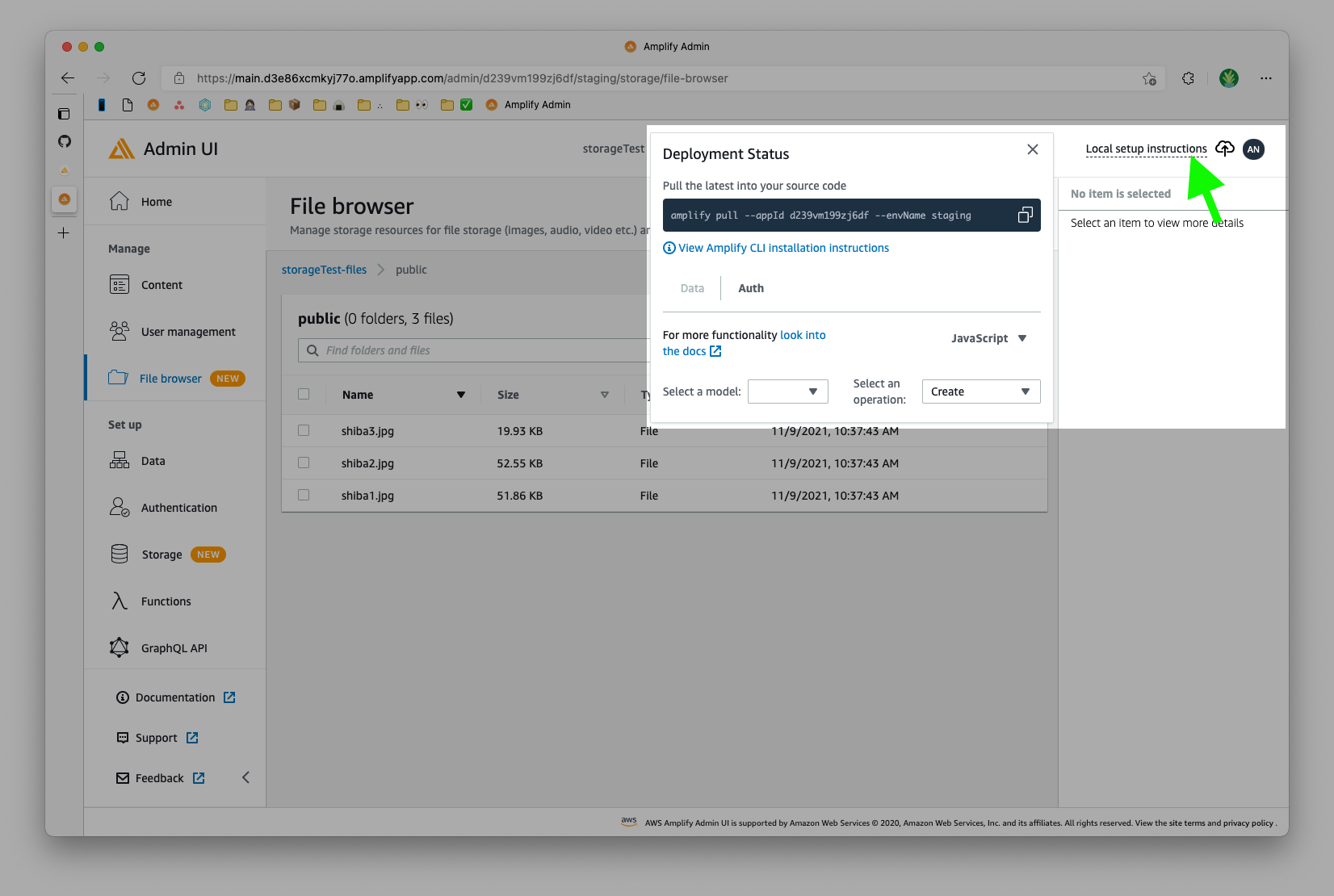Viewport: 1334px width, 896px height.
Task: Click the Home house icon
Action: (x=120, y=201)
